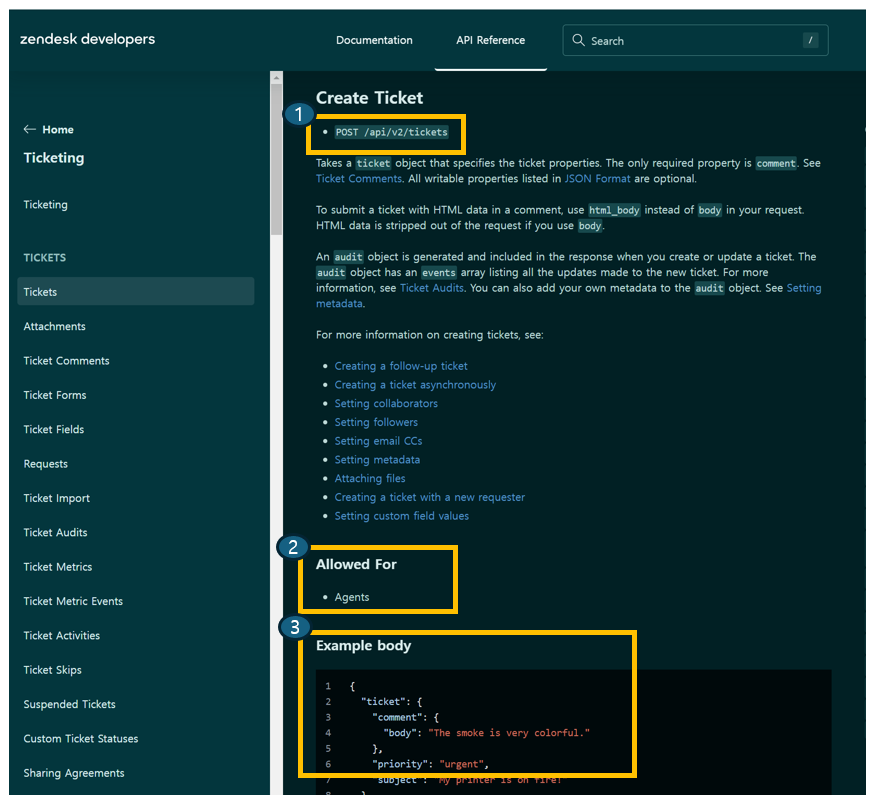Click the sidebar vertical scrollbar thumb
The width and height of the screenshot is (879, 805).
tap(276, 160)
